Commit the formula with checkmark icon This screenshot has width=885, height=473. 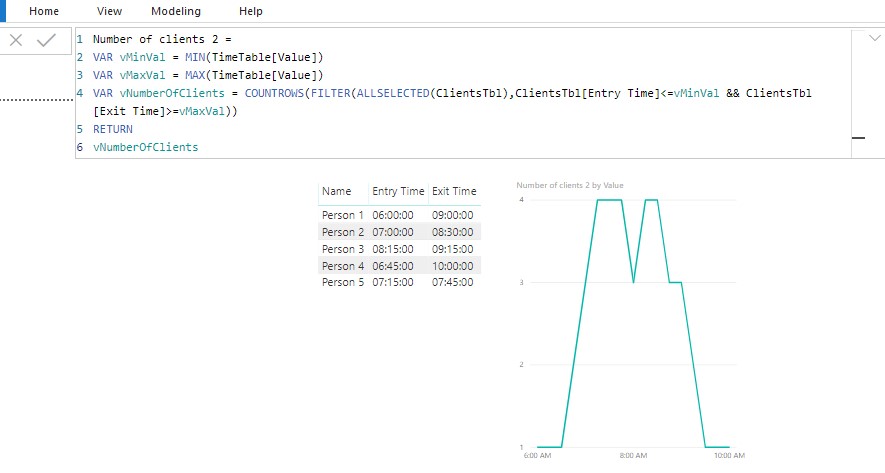(46, 40)
